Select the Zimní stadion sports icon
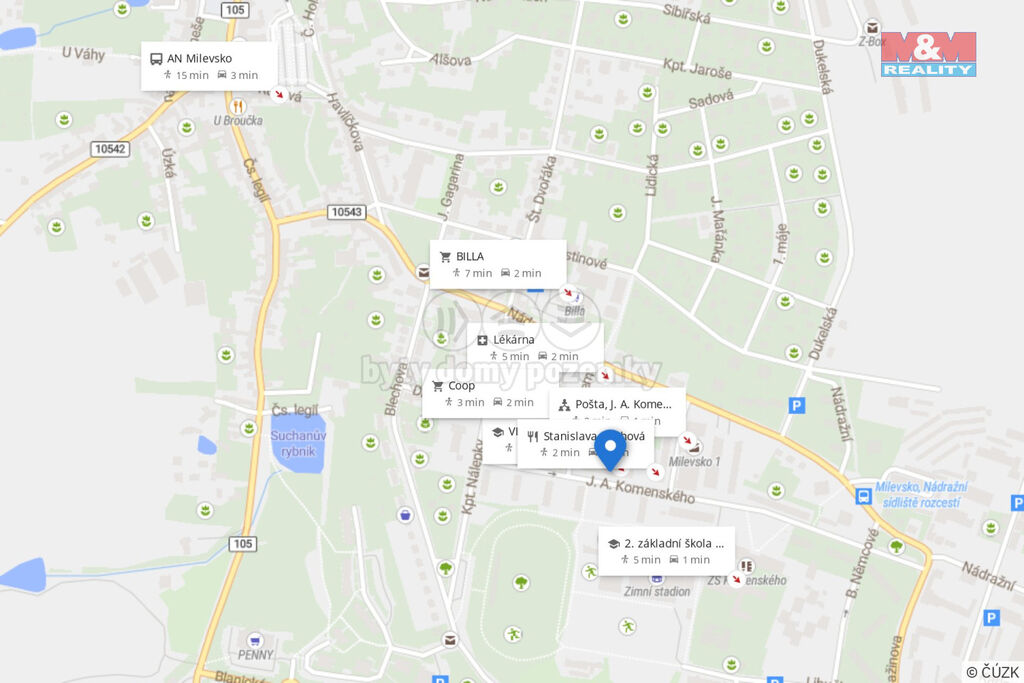The height and width of the screenshot is (683, 1024). (657, 579)
